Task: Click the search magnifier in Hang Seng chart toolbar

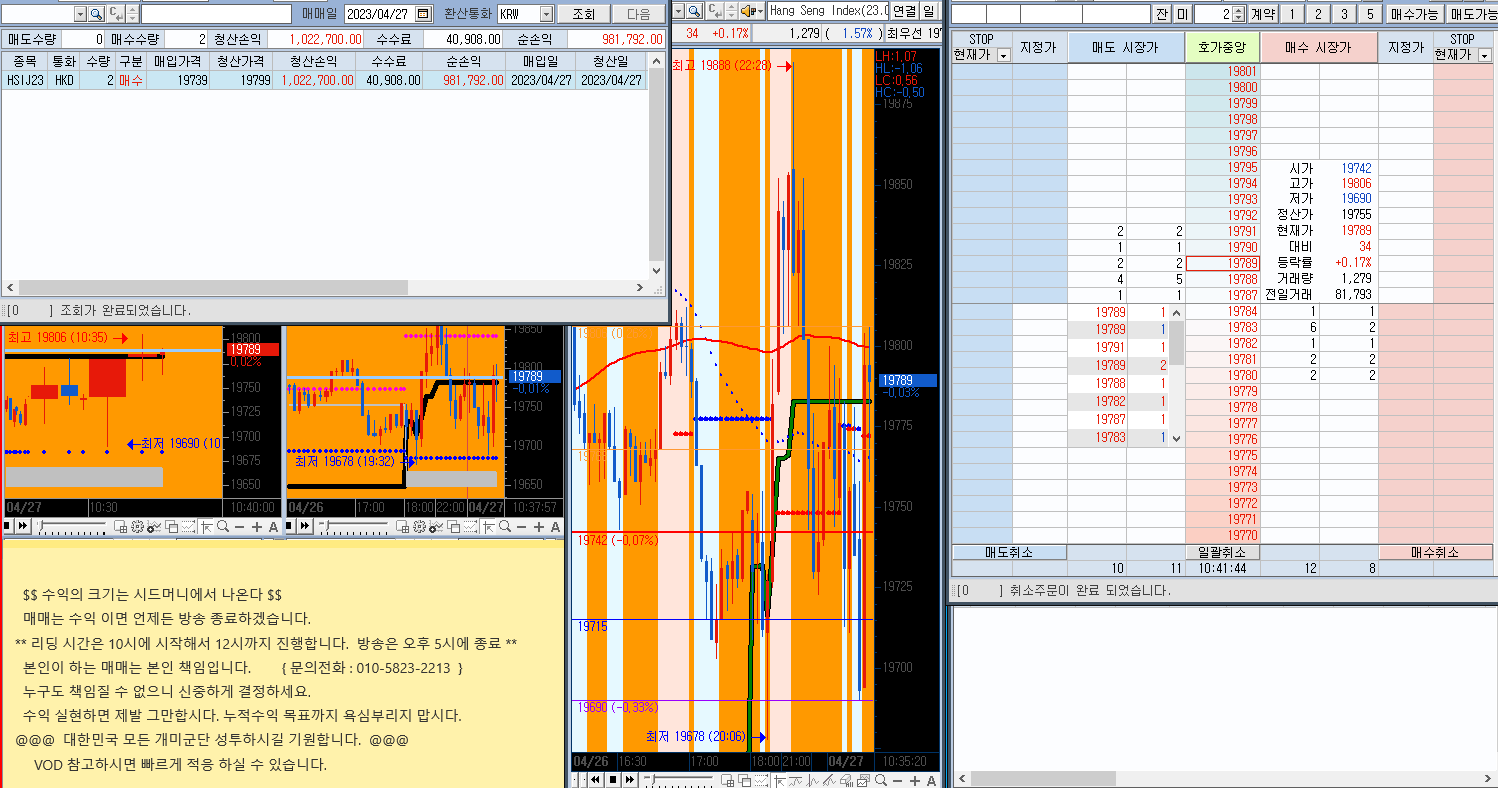Action: click(x=694, y=11)
